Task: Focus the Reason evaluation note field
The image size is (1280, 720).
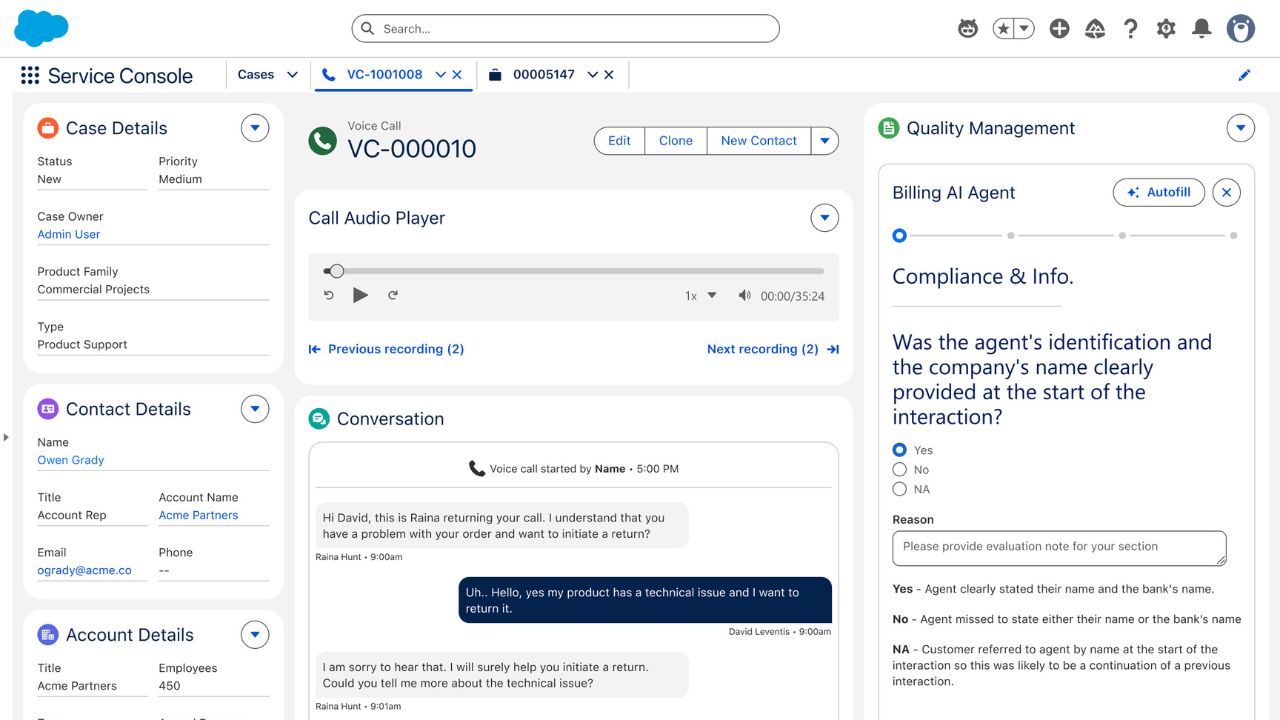Action: [1059, 548]
